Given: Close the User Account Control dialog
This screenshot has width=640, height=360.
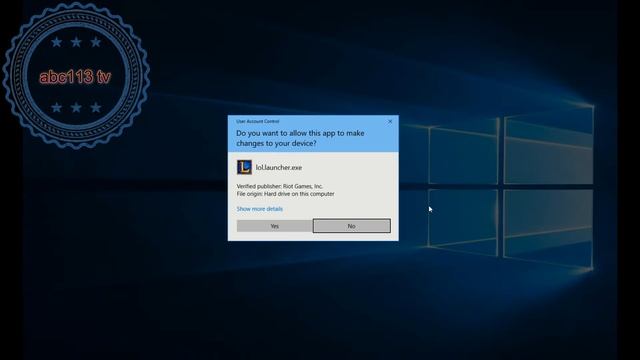Looking at the screenshot, I should tap(390, 121).
